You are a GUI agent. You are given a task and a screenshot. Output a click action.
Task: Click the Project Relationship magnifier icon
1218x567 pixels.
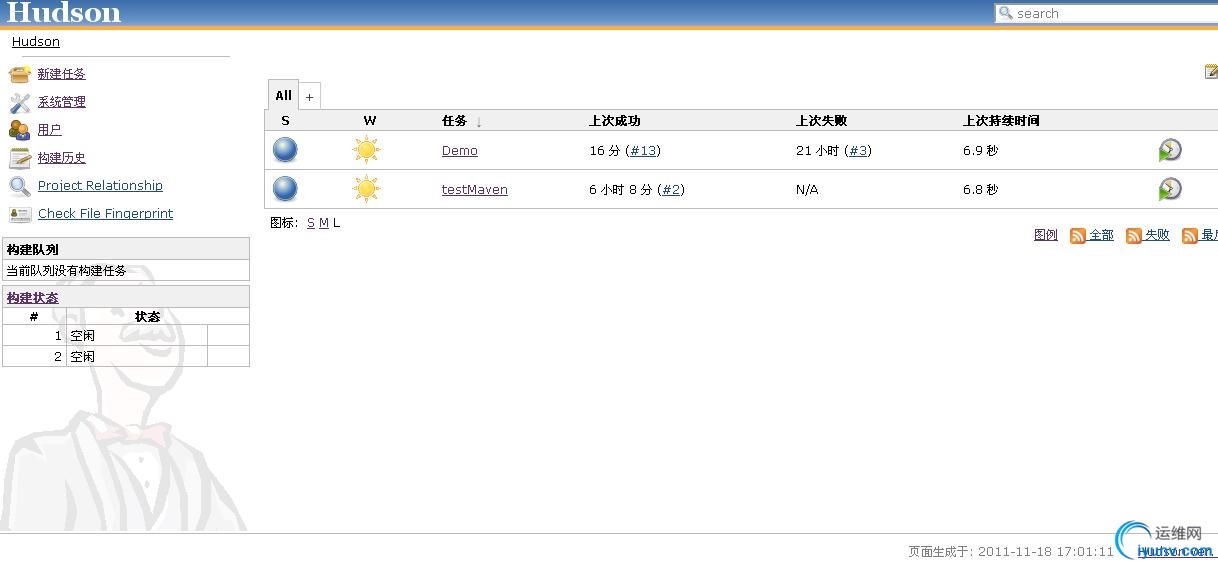pyautogui.click(x=20, y=186)
